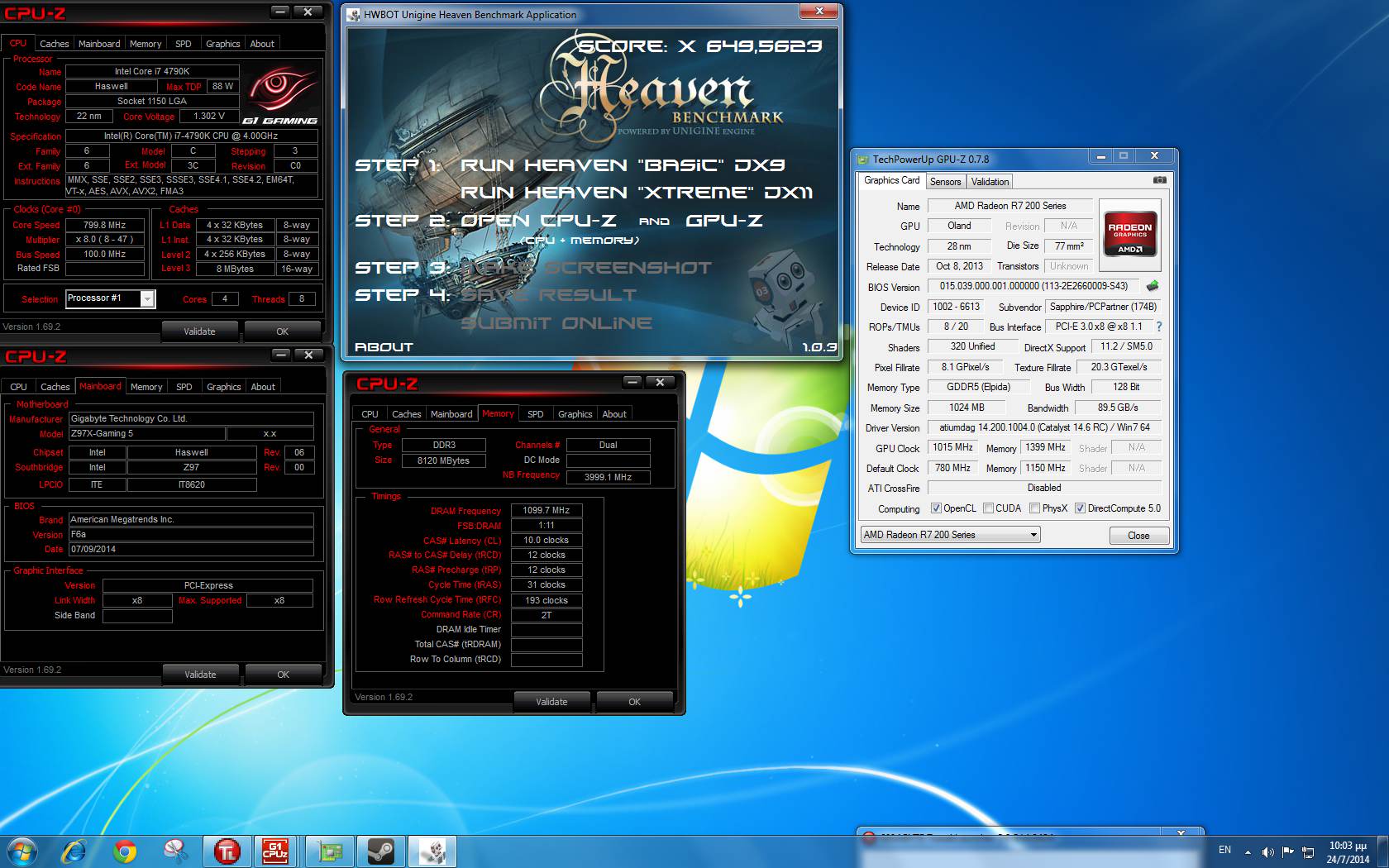The image size is (1389, 868).
Task: Switch to GPU-Z Sensors tab
Action: pos(945,182)
